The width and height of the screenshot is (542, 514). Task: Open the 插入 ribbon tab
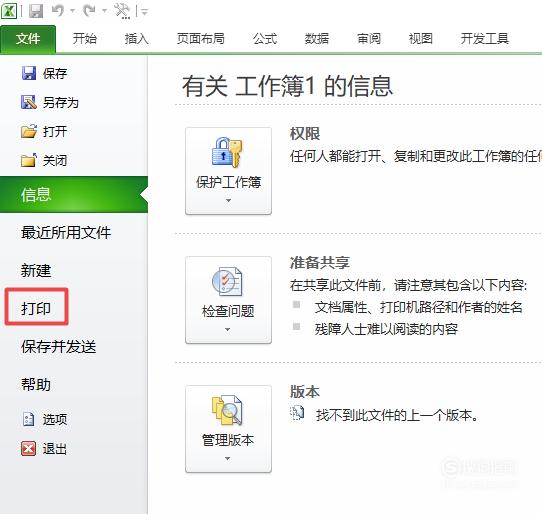[137, 38]
